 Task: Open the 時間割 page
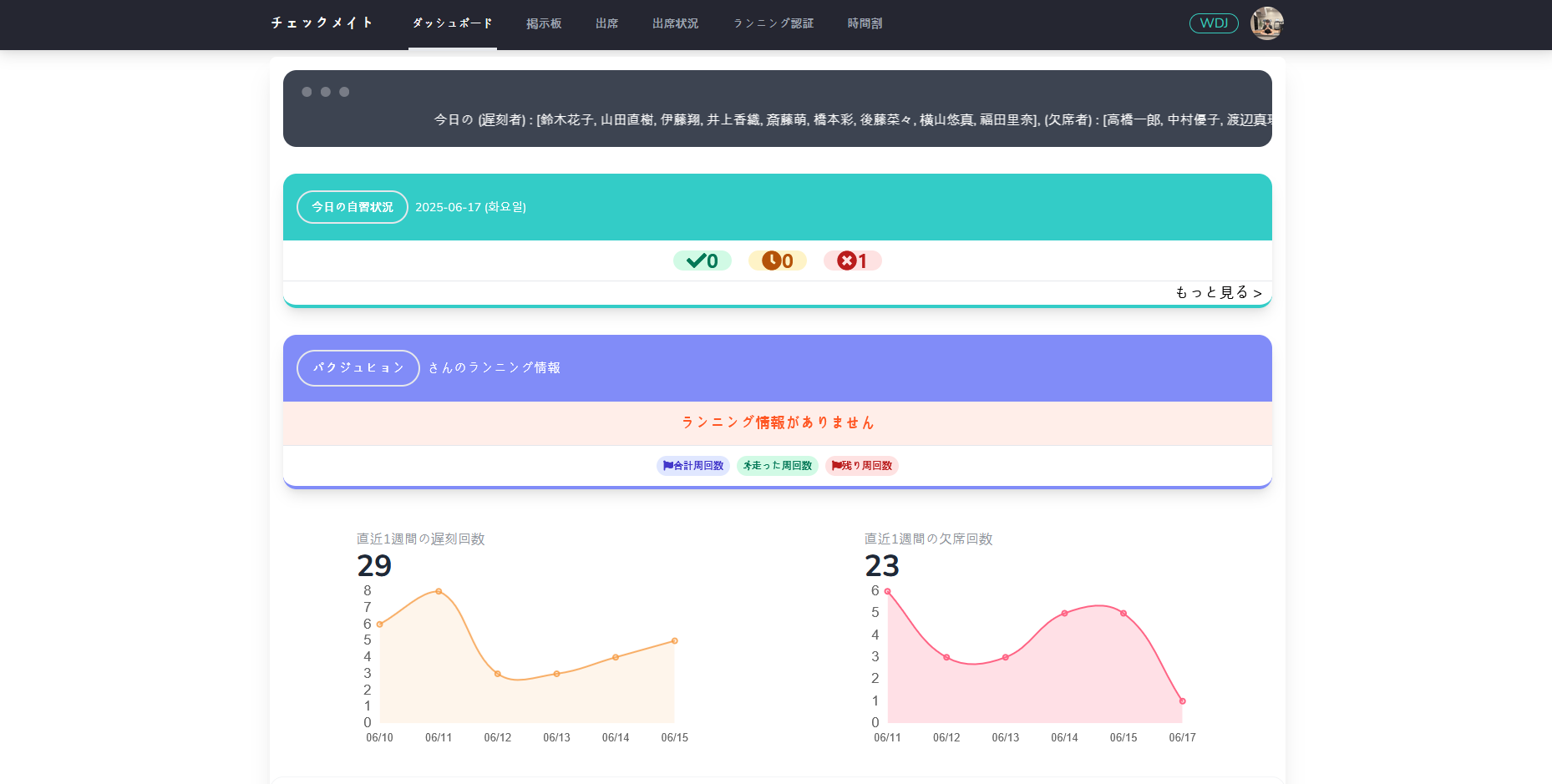coord(865,23)
